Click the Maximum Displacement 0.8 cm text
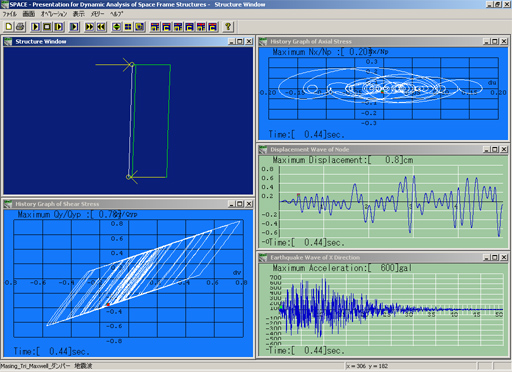 [x=343, y=160]
